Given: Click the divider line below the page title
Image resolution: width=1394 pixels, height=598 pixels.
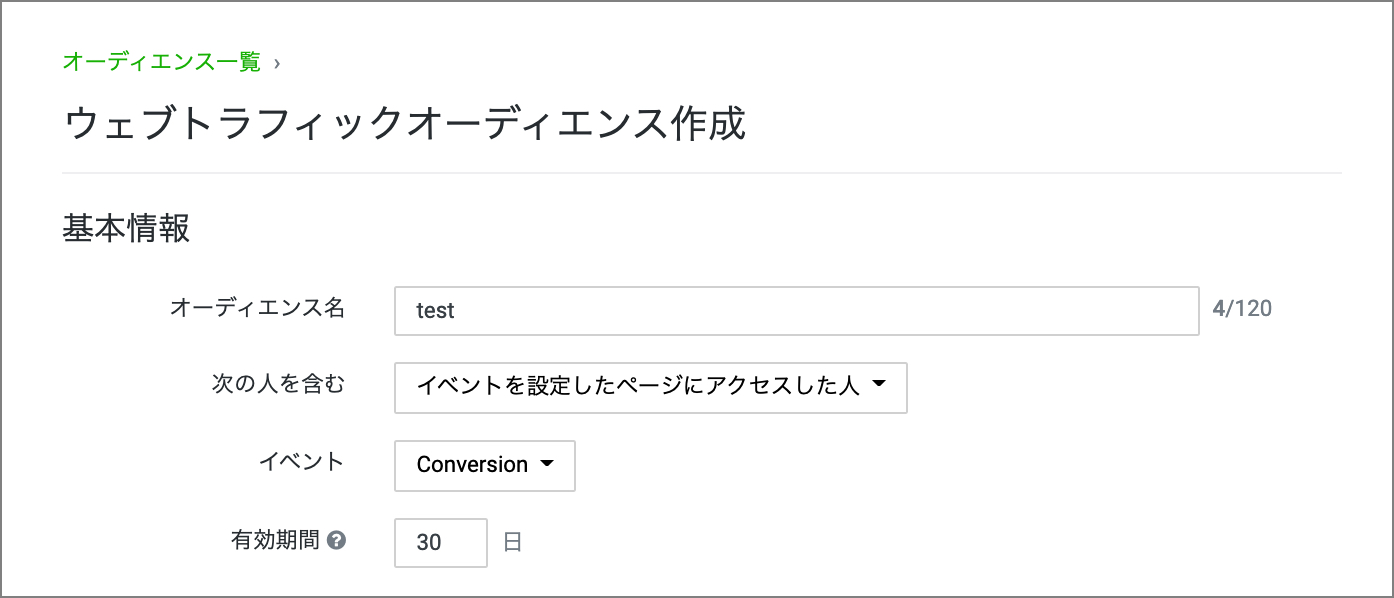Looking at the screenshot, I should coord(700,173).
